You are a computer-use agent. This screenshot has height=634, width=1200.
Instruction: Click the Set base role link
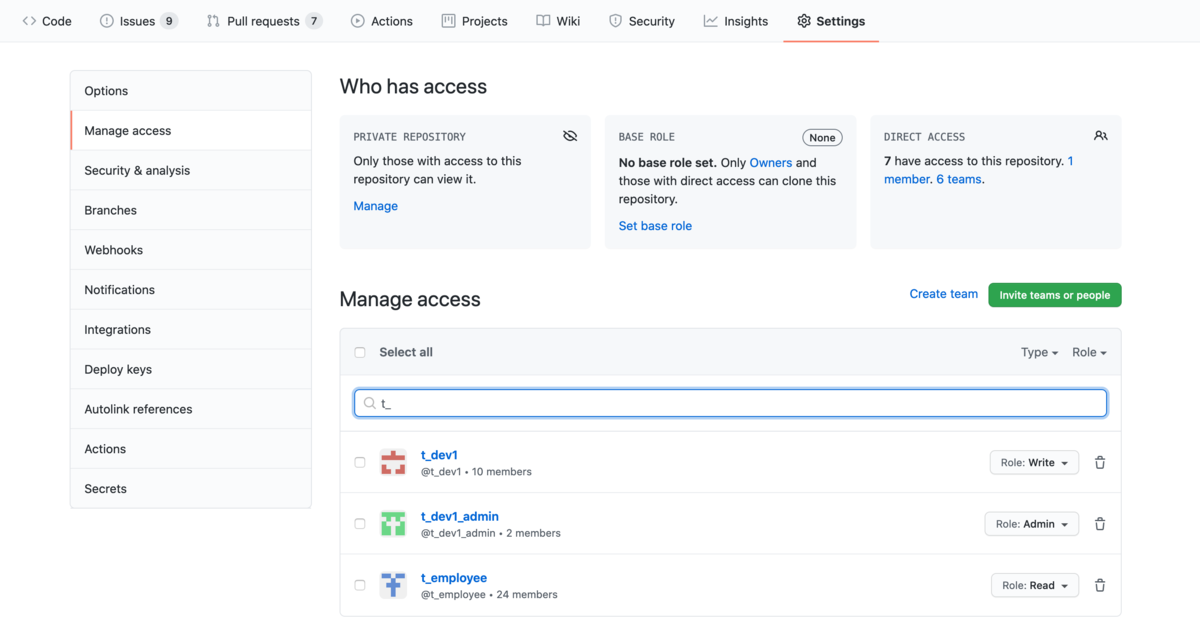pyautogui.click(x=655, y=226)
